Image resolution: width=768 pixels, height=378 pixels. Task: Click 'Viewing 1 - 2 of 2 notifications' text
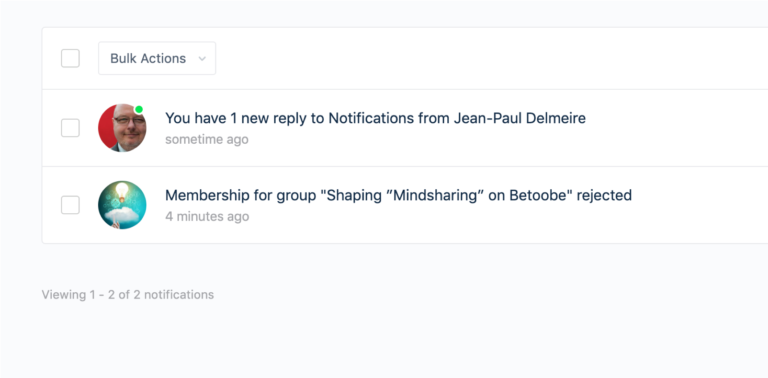[128, 295]
